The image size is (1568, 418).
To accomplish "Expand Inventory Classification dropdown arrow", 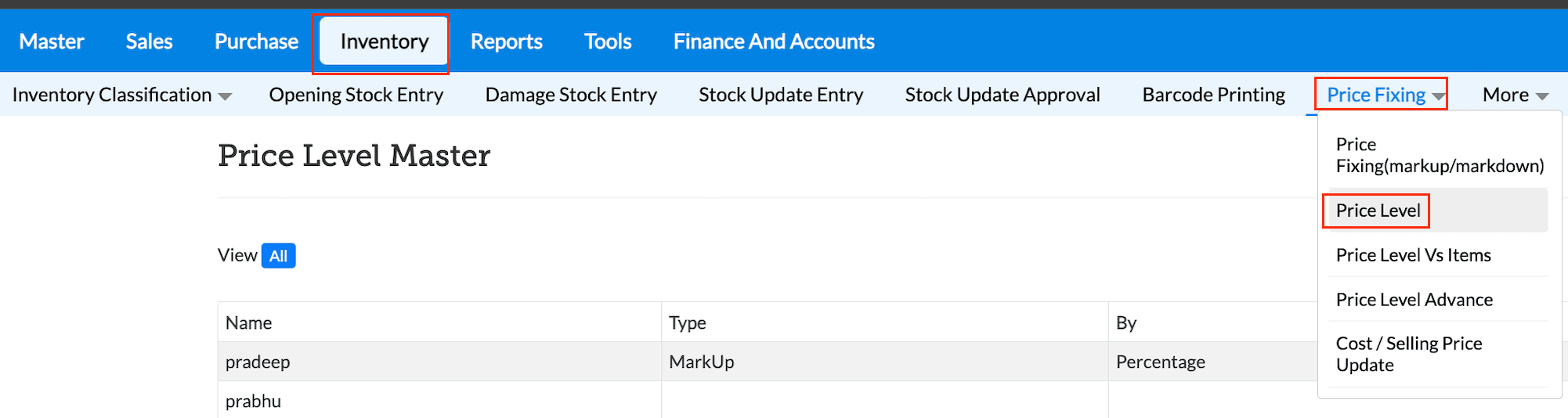I will click(225, 96).
